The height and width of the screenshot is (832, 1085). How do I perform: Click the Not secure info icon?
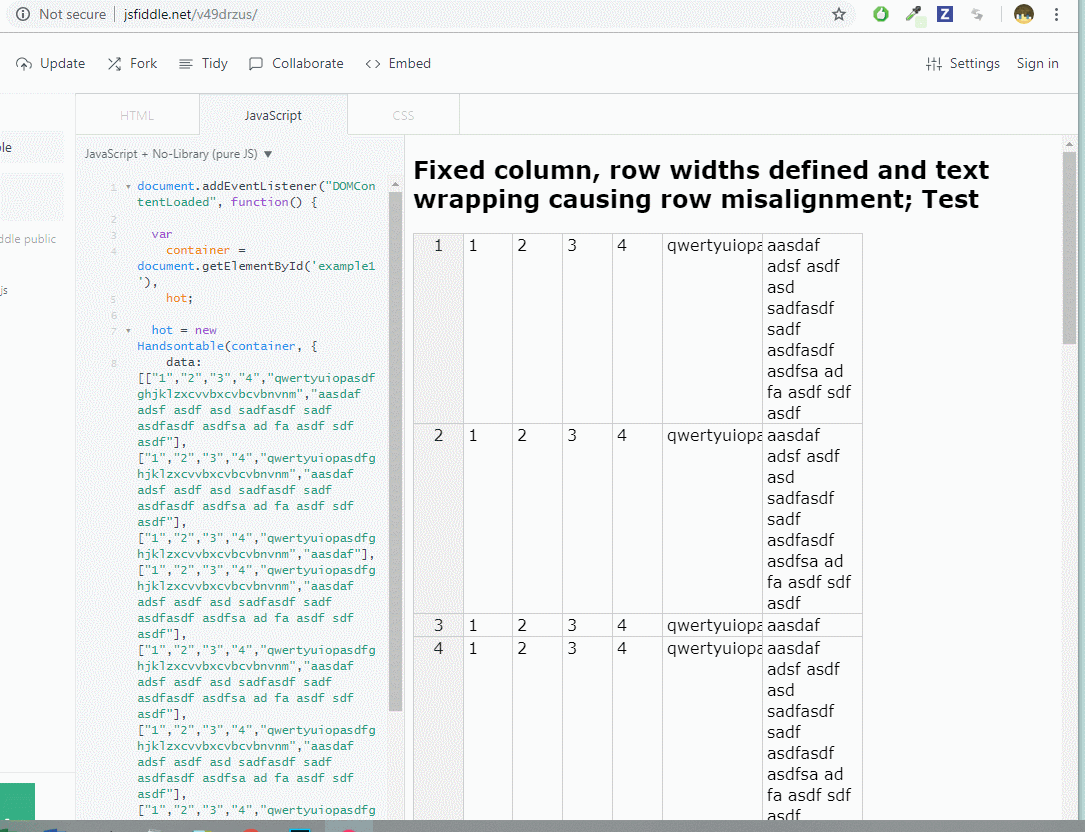(24, 14)
